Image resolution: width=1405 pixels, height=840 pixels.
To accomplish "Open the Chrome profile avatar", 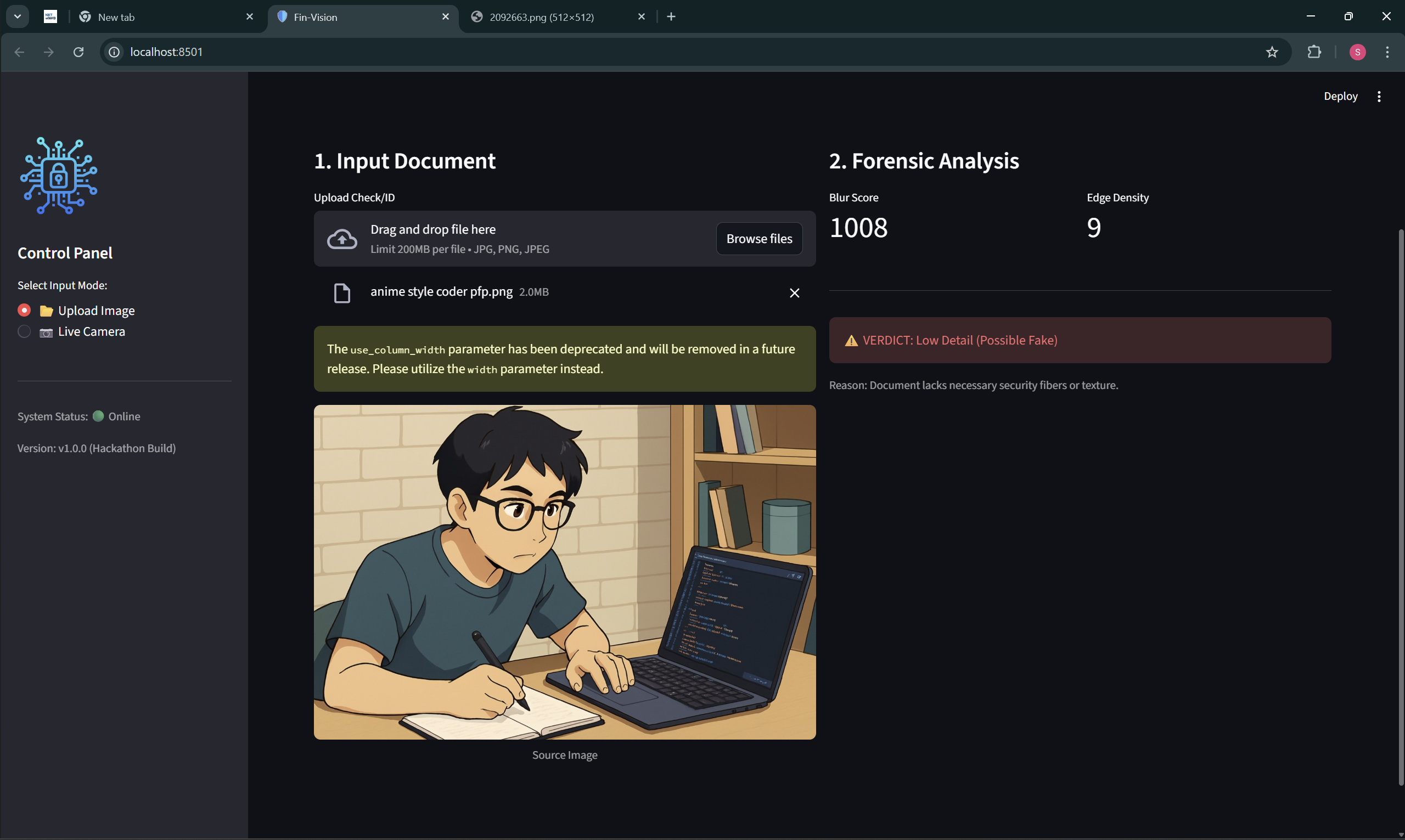I will [x=1357, y=52].
